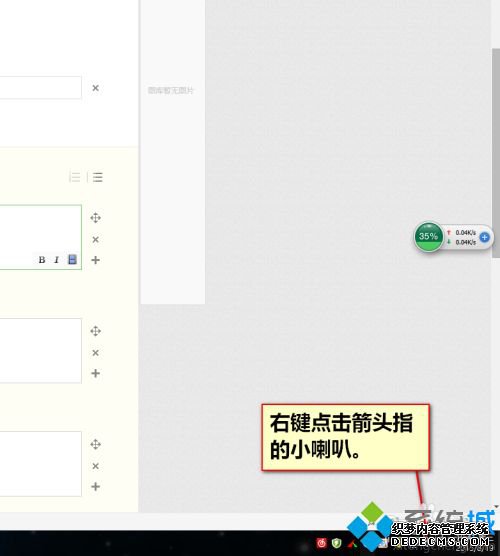Screen dimensions: 500x556
Task: Select the numbered list layout icon
Action: (x=96, y=177)
